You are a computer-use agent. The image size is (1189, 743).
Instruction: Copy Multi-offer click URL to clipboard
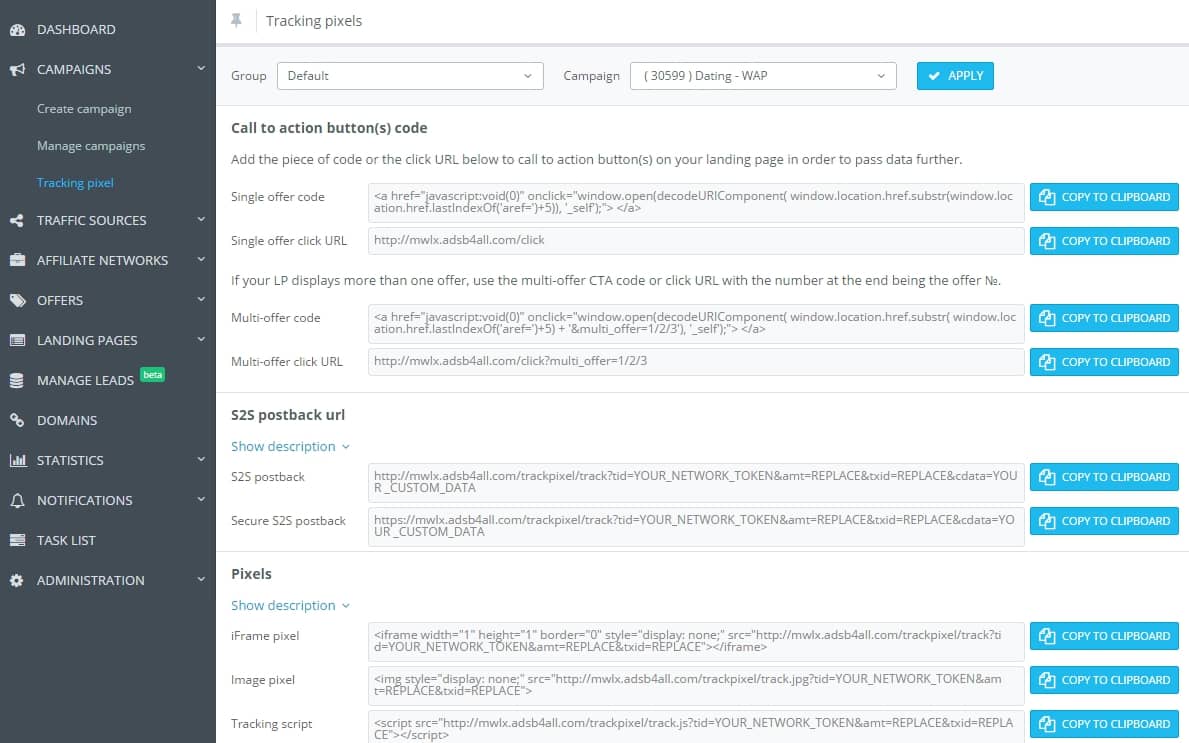(x=1104, y=362)
